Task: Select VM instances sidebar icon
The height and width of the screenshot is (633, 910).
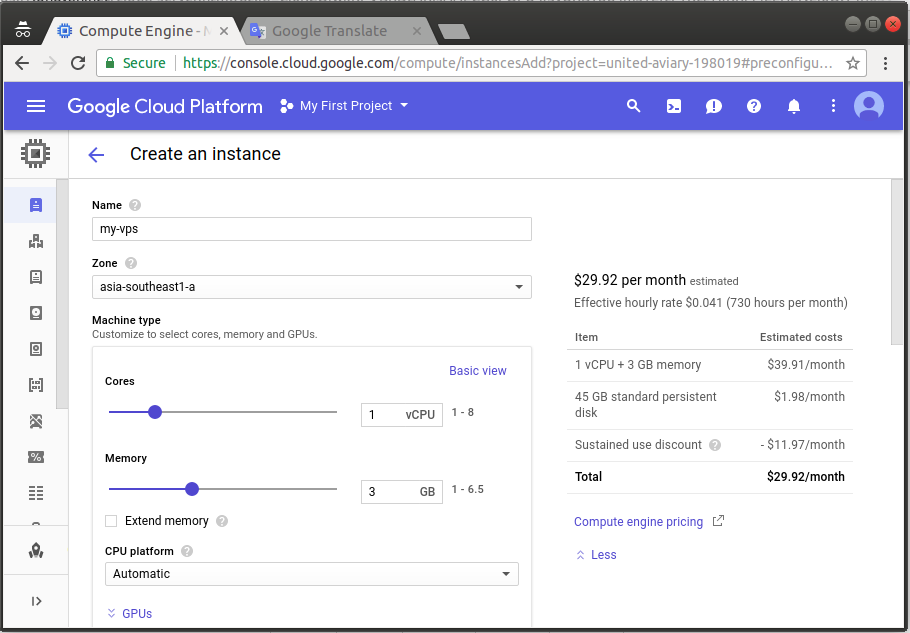Action: 36,205
